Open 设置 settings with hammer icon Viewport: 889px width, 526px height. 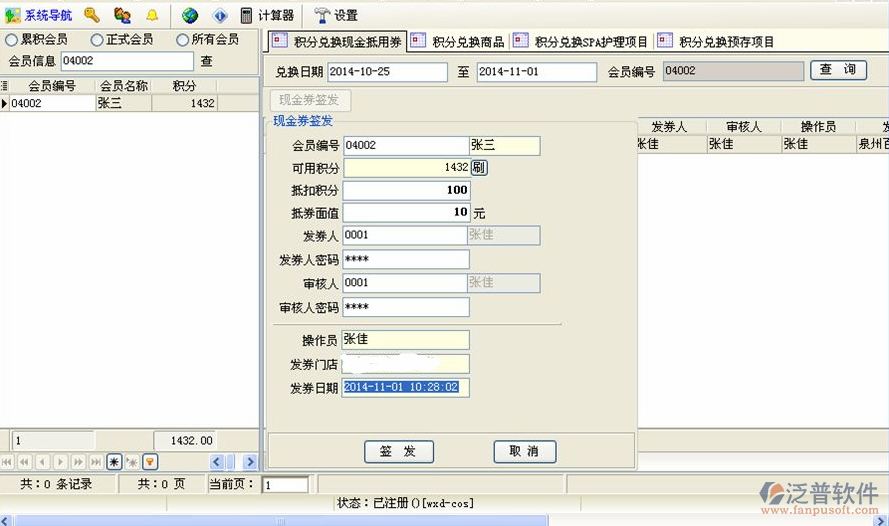pos(336,15)
